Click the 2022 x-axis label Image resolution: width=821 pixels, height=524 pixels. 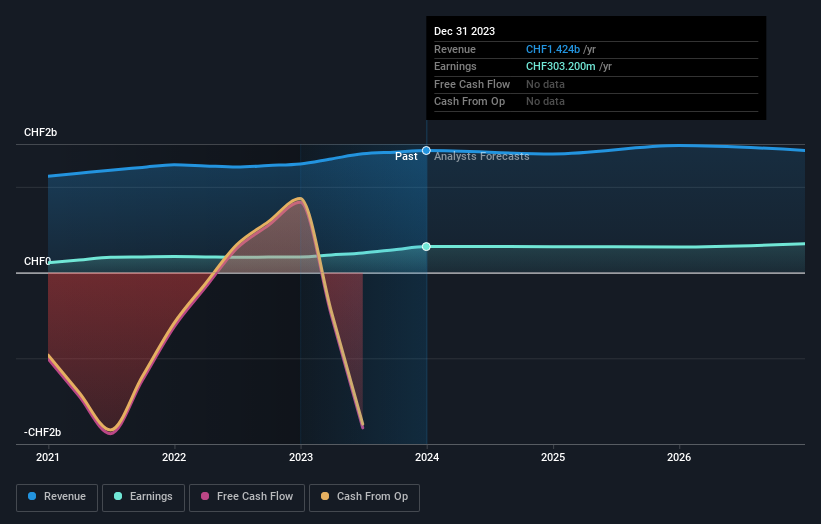pyautogui.click(x=174, y=458)
